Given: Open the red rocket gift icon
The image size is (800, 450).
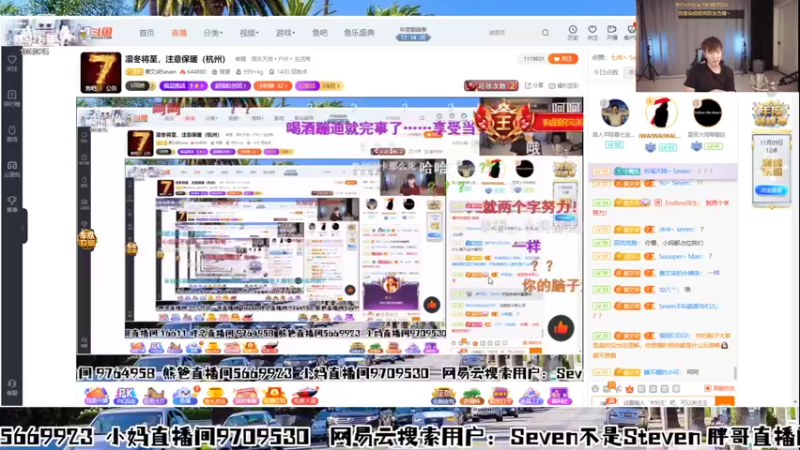Looking at the screenshot, I should click(305, 395).
